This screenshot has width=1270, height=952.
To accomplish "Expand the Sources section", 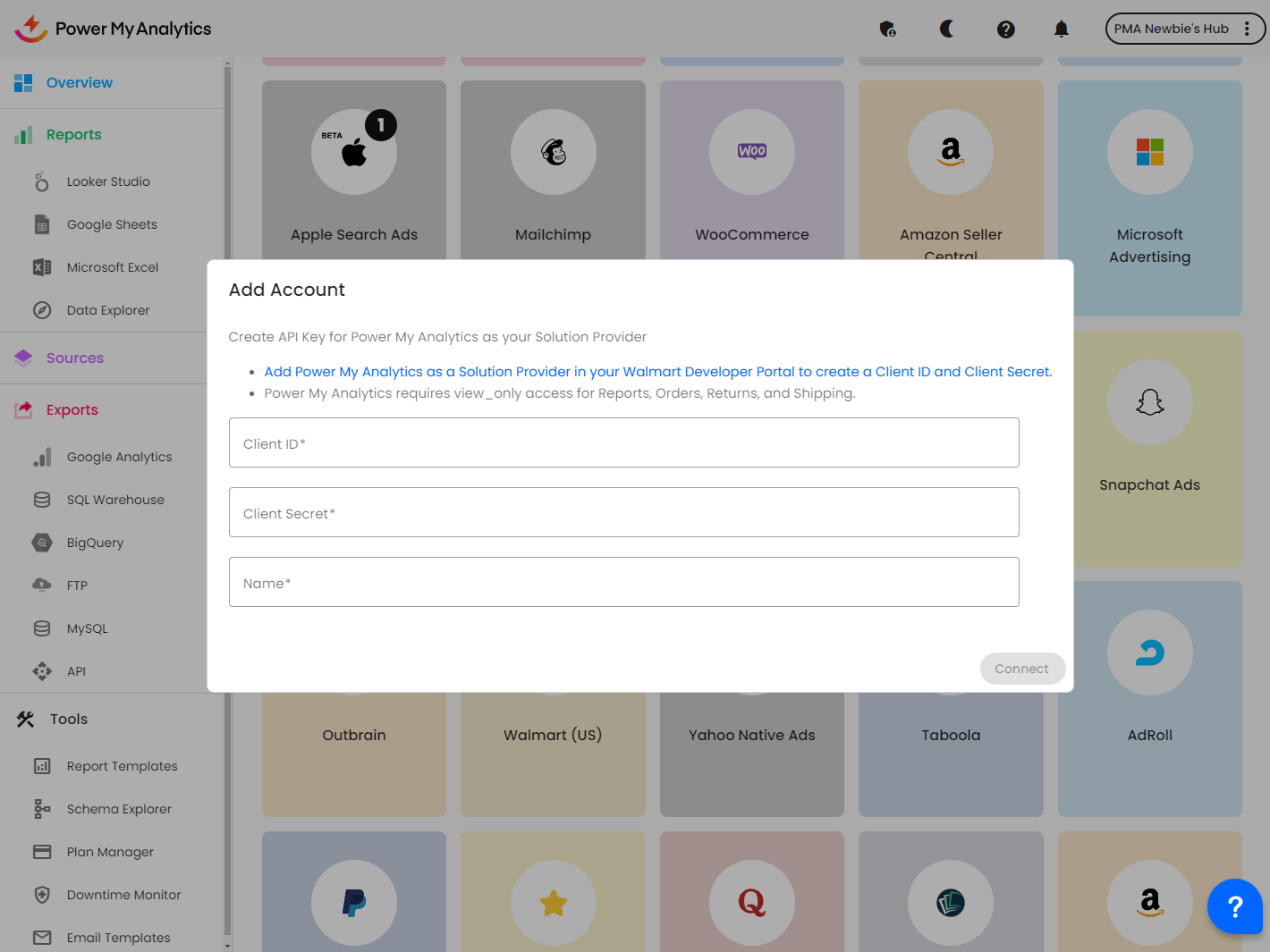I will pos(75,358).
